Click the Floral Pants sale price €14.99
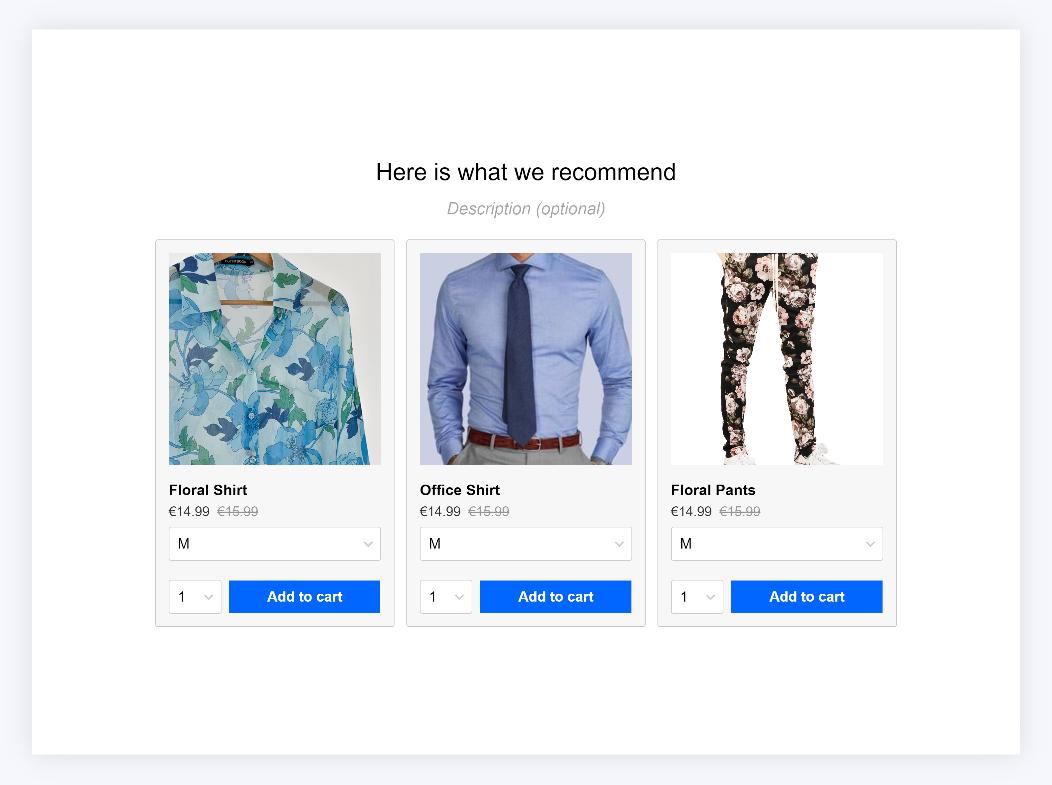The height and width of the screenshot is (785, 1052). [x=691, y=511]
